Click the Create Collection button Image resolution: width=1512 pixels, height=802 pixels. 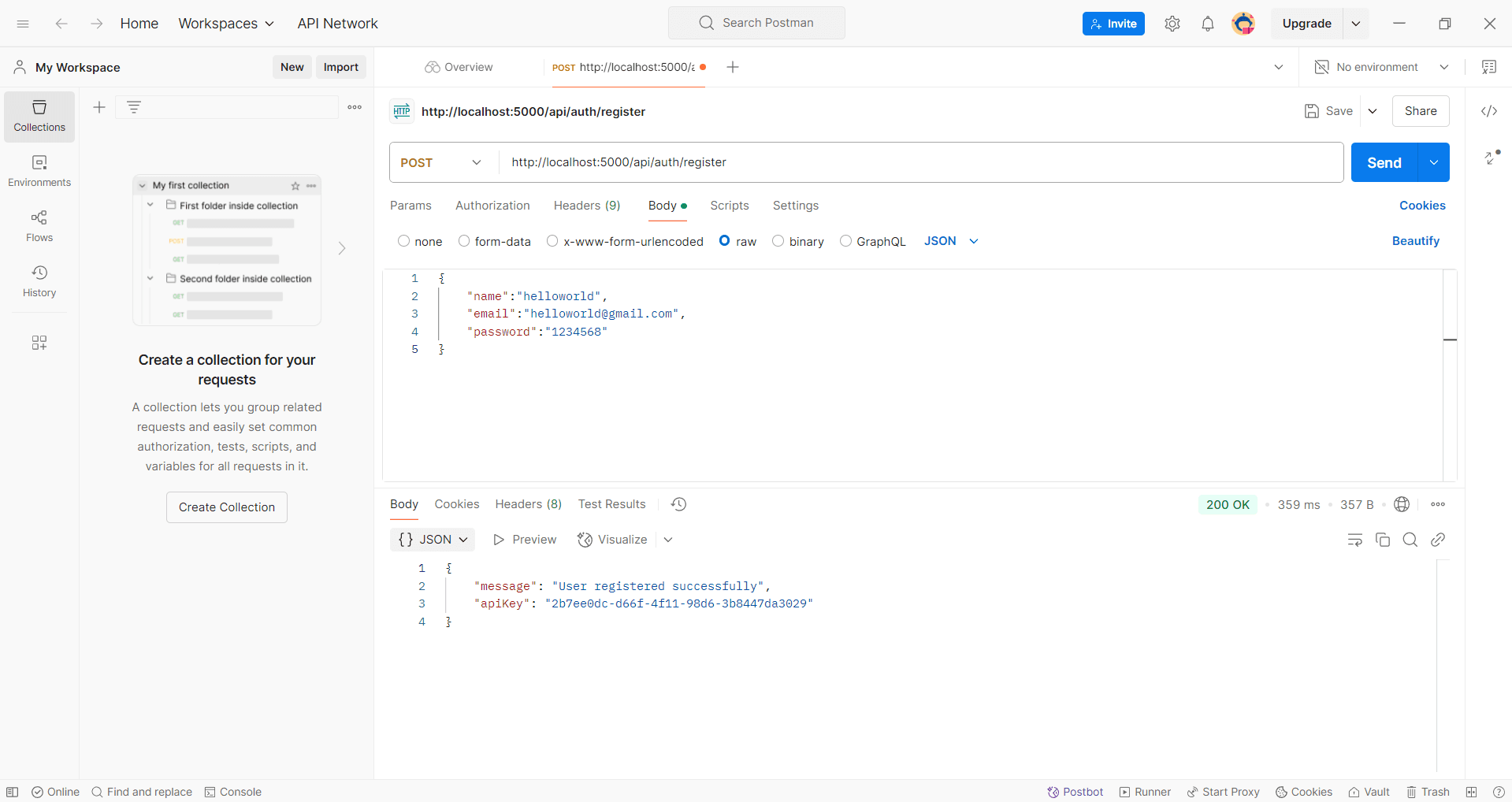[x=226, y=507]
